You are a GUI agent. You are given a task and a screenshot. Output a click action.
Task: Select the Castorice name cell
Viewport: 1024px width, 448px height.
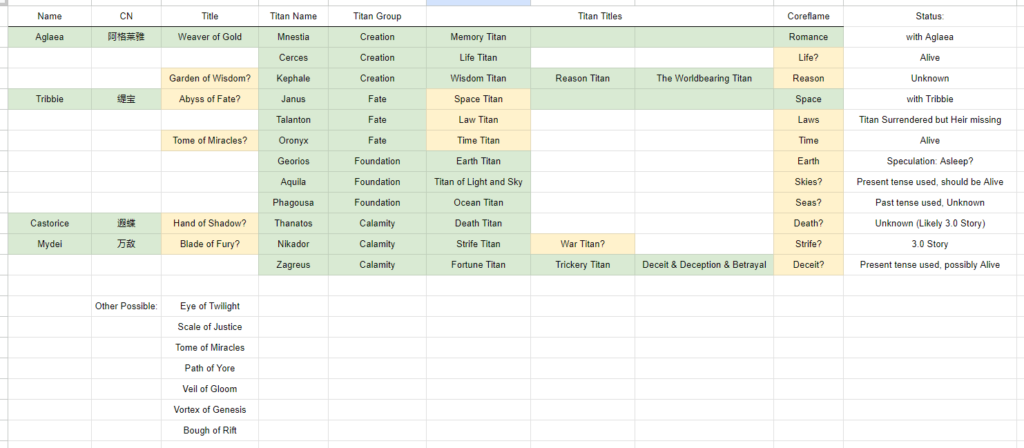click(50, 223)
